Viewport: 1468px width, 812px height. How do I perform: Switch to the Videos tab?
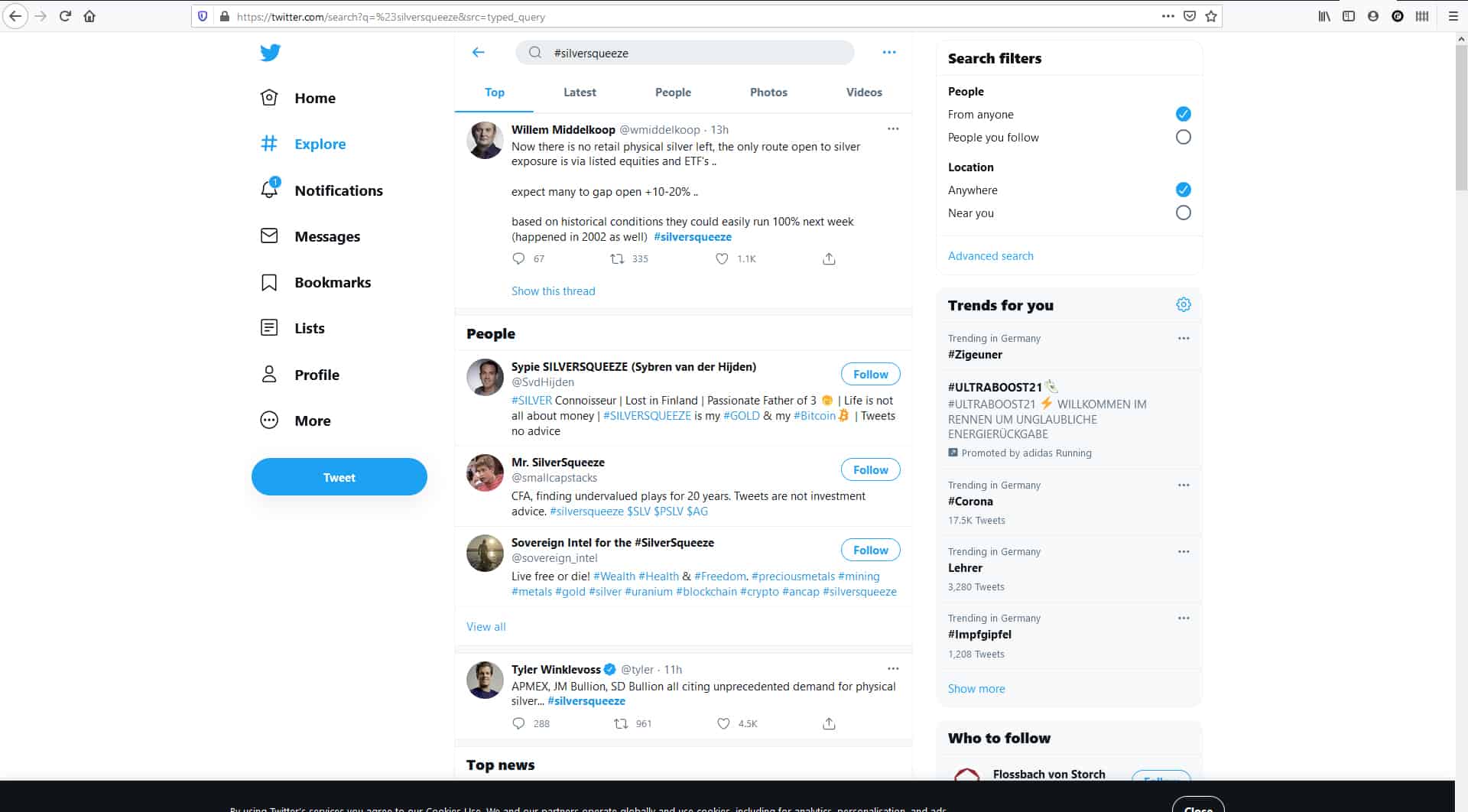click(x=863, y=93)
